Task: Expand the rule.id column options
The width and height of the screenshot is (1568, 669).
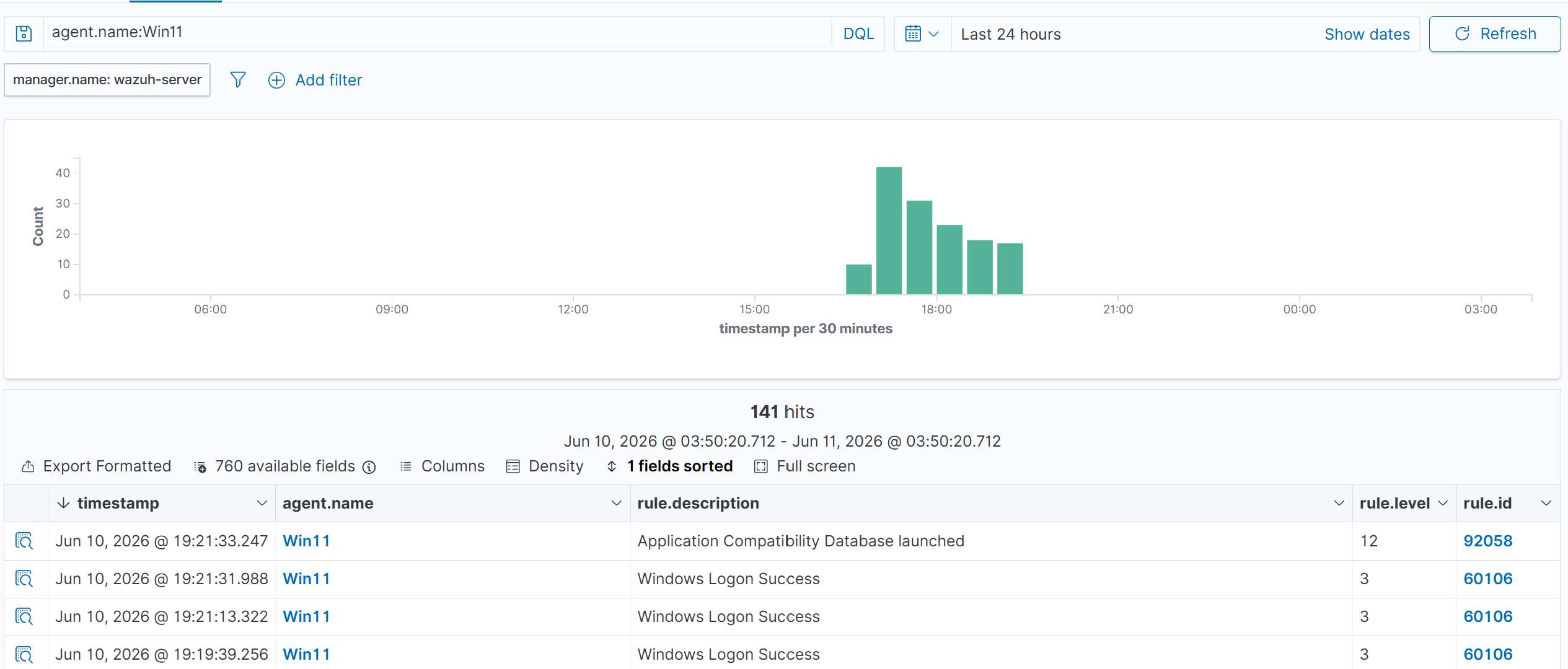Action: pyautogui.click(x=1546, y=503)
